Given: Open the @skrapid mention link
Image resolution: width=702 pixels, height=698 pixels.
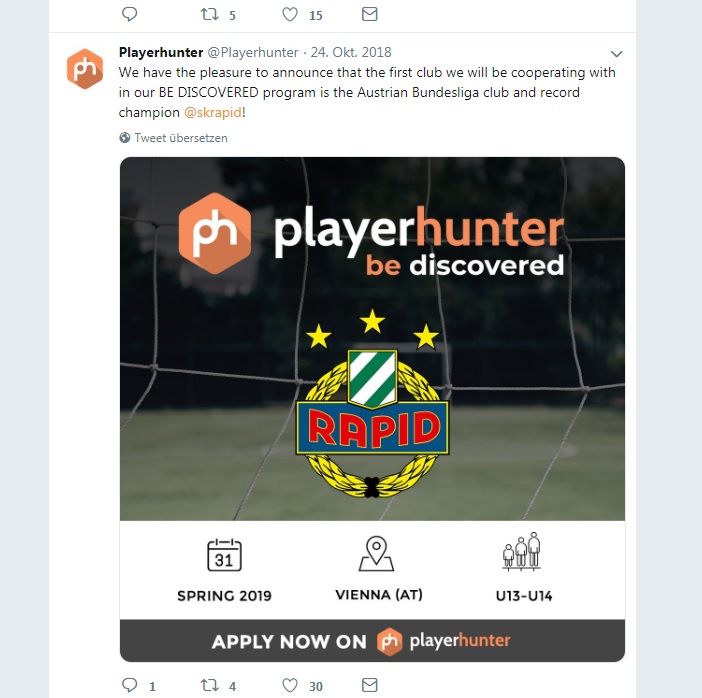Looking at the screenshot, I should pyautogui.click(x=213, y=112).
